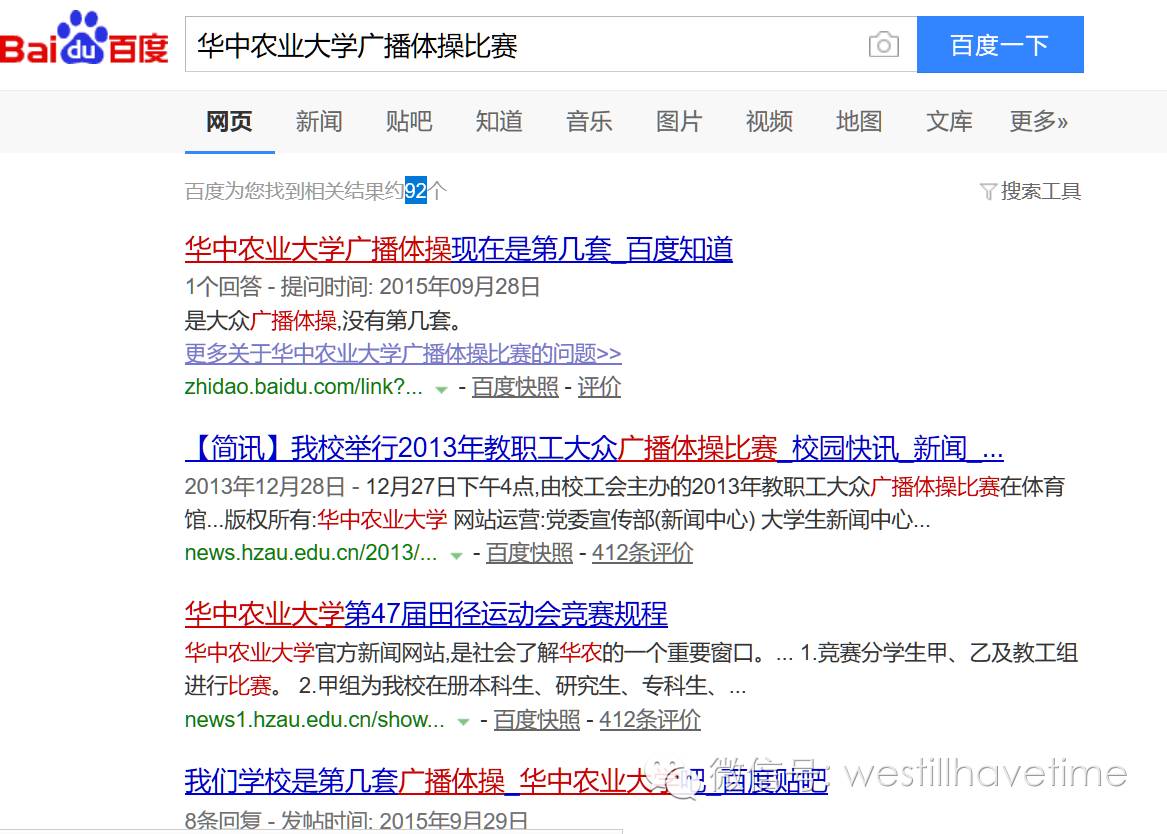Click text 8条回复 - 发帖时间: 2015年9月29日
Screen dimensions: 1167x834
357,821
